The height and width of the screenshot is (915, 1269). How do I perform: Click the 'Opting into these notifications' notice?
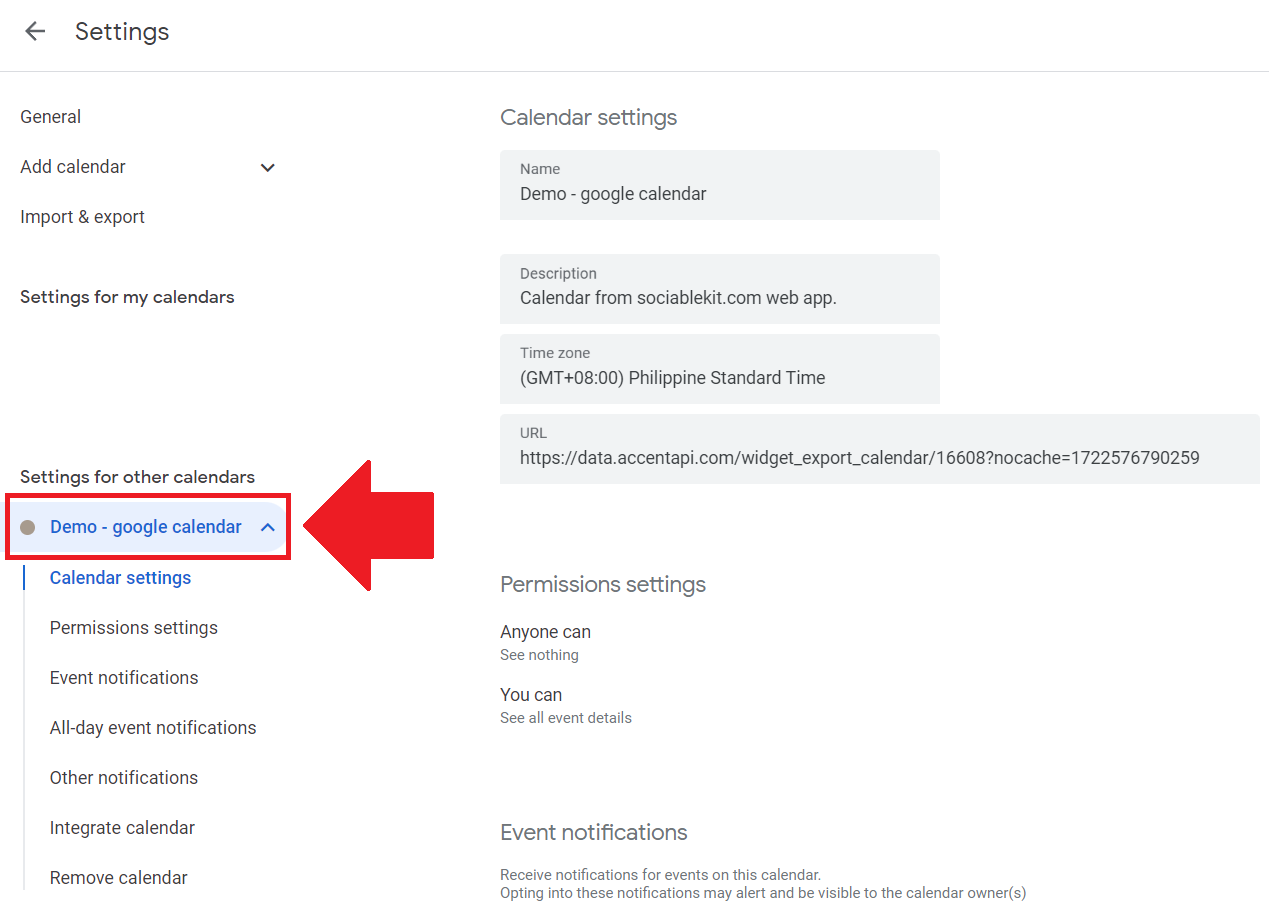[x=763, y=893]
